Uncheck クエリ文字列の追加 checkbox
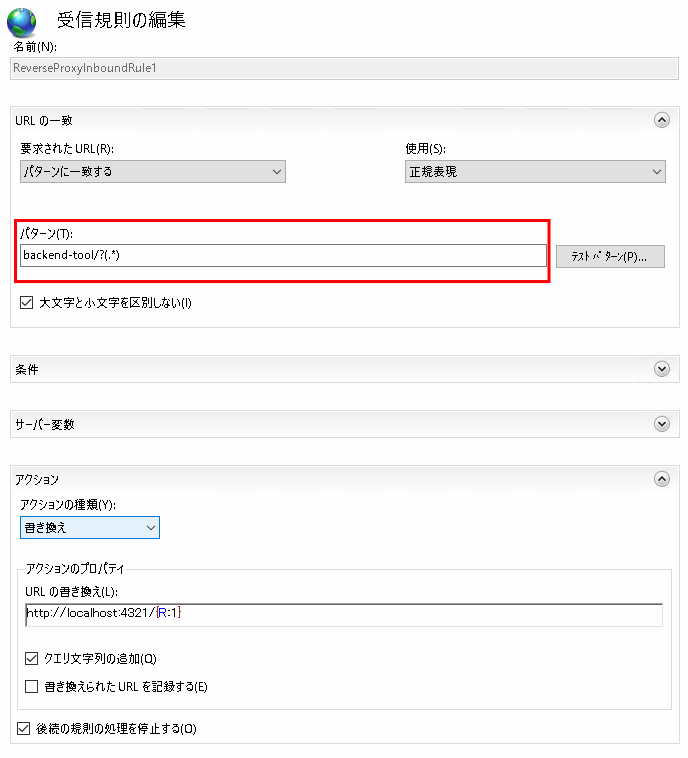 point(31,658)
